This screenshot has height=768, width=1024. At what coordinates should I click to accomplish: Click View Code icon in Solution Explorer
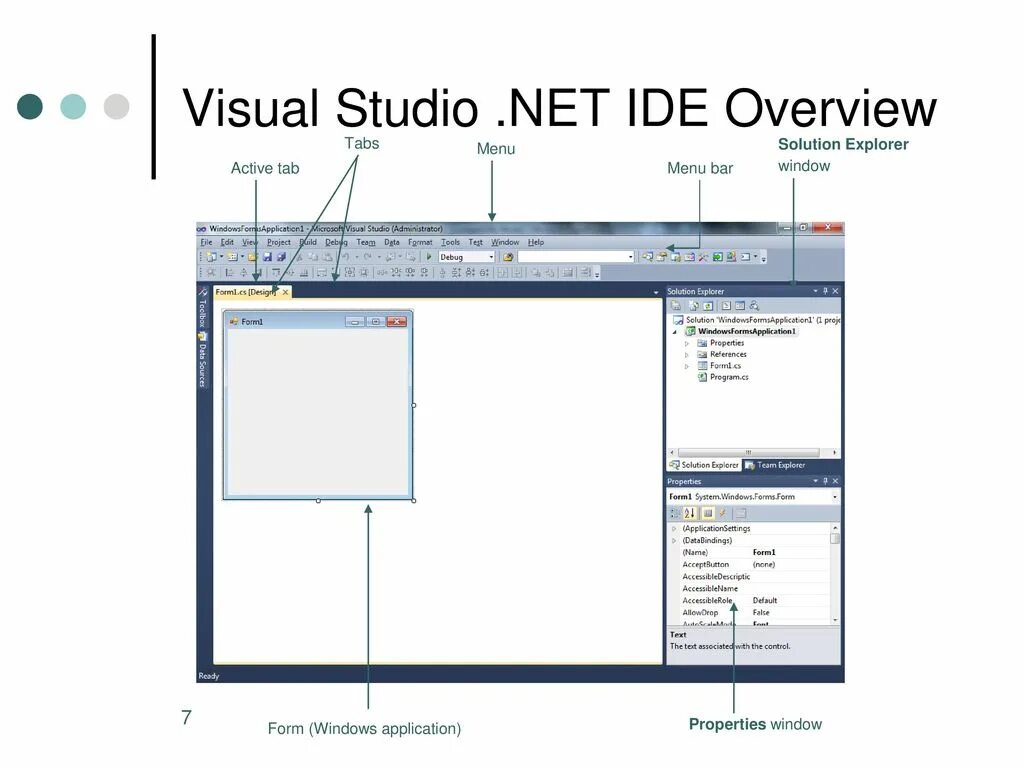click(726, 306)
